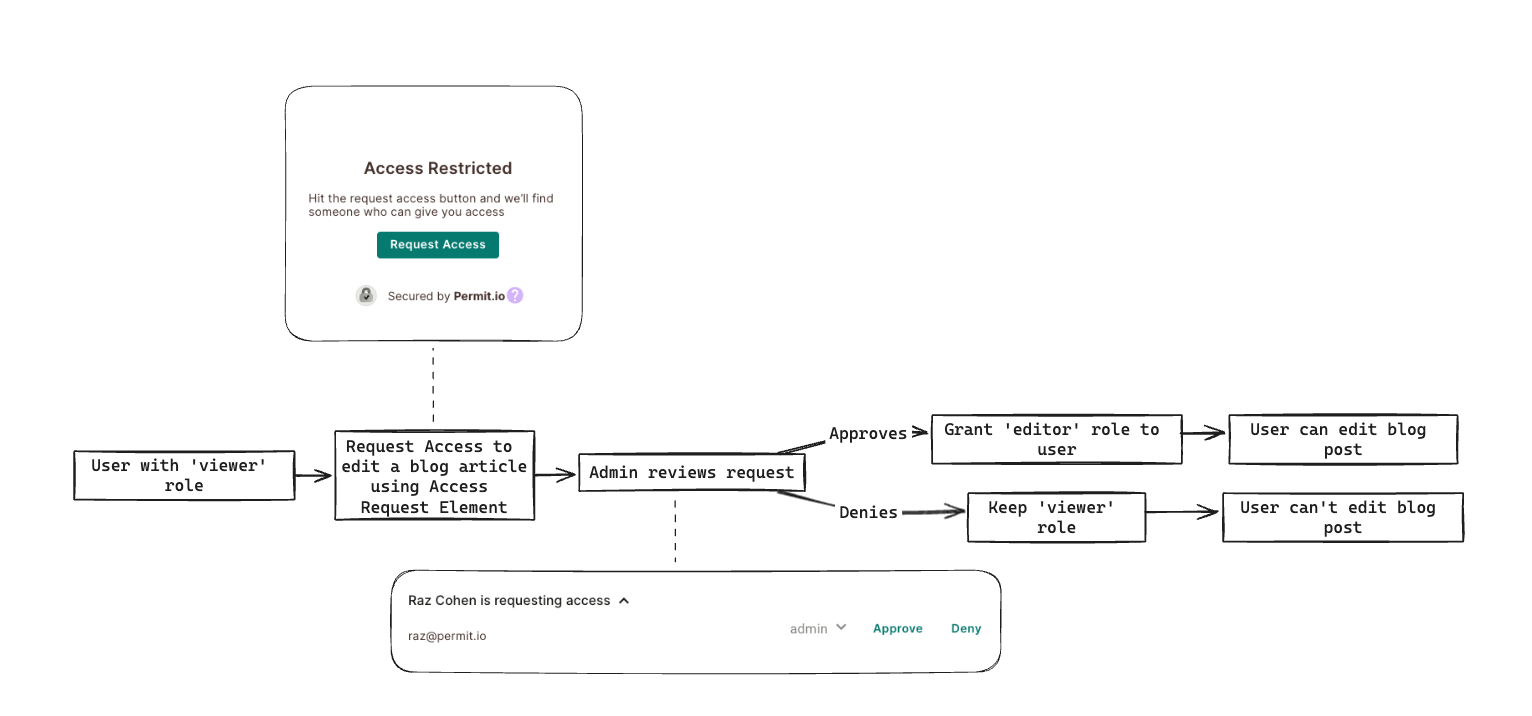Click the Approves branch label
The height and width of the screenshot is (716, 1532).
[867, 434]
